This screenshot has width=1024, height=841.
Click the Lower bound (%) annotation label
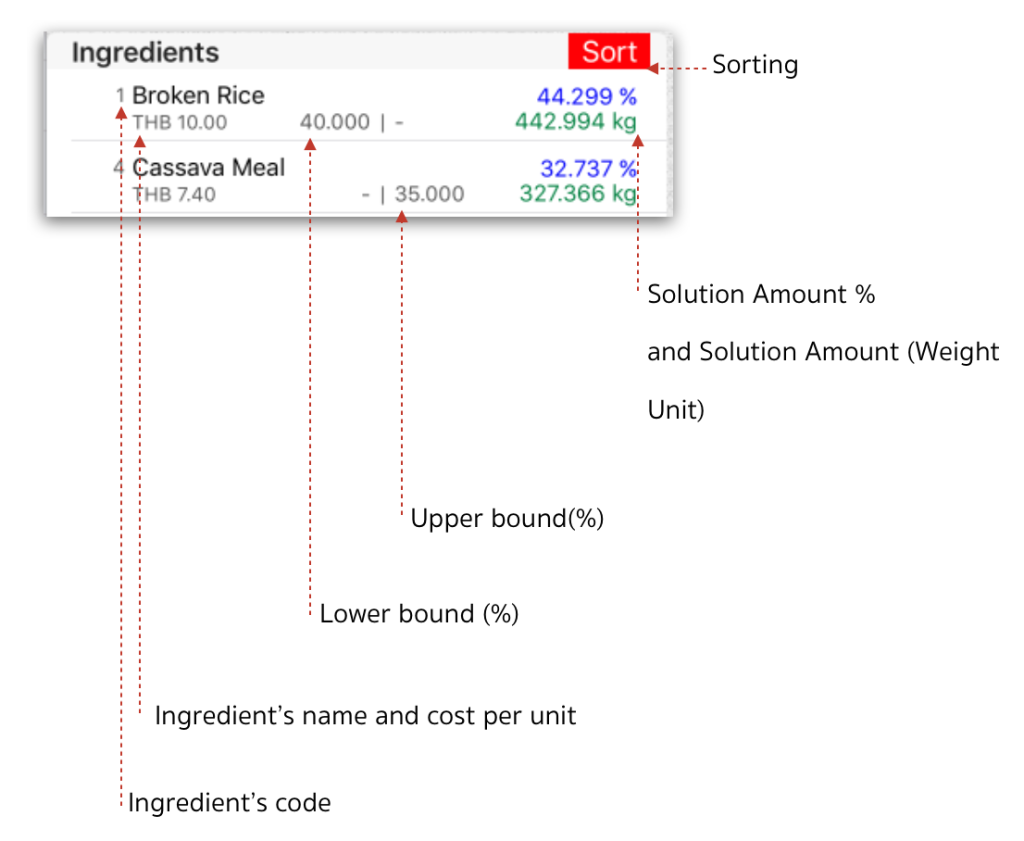[x=419, y=614]
